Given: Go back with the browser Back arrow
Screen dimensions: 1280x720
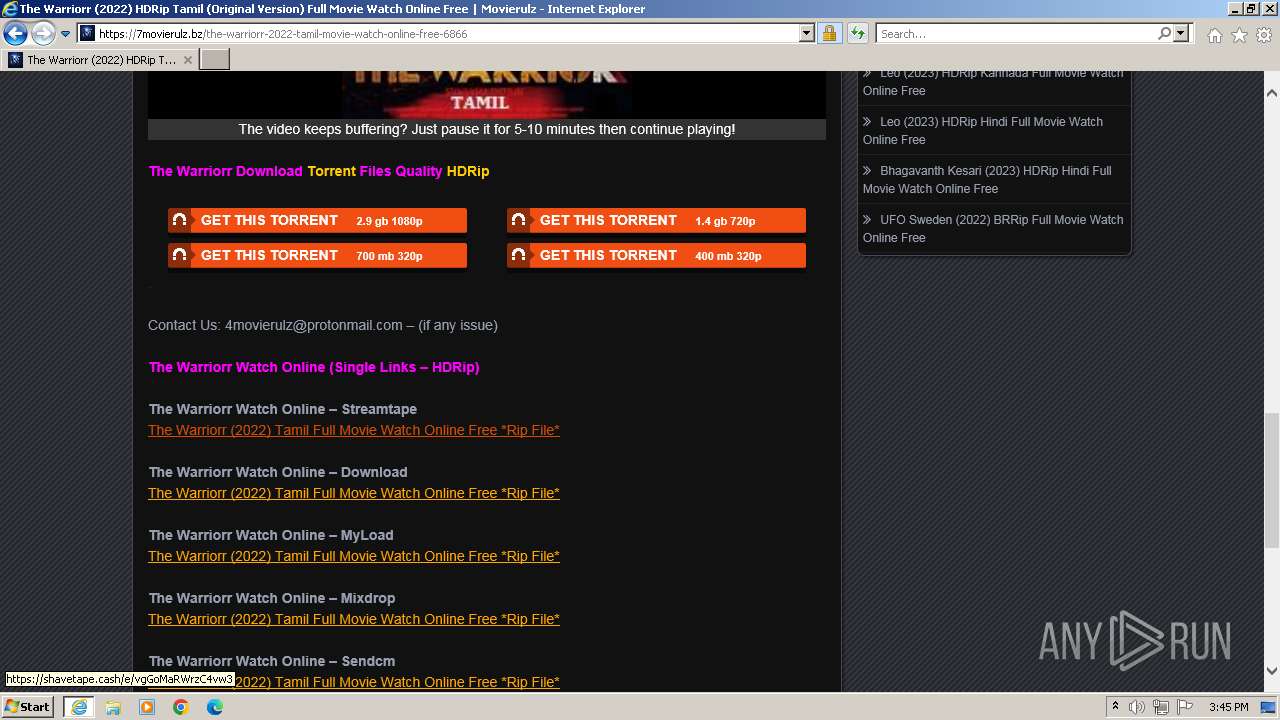Looking at the screenshot, I should pyautogui.click(x=15, y=34).
